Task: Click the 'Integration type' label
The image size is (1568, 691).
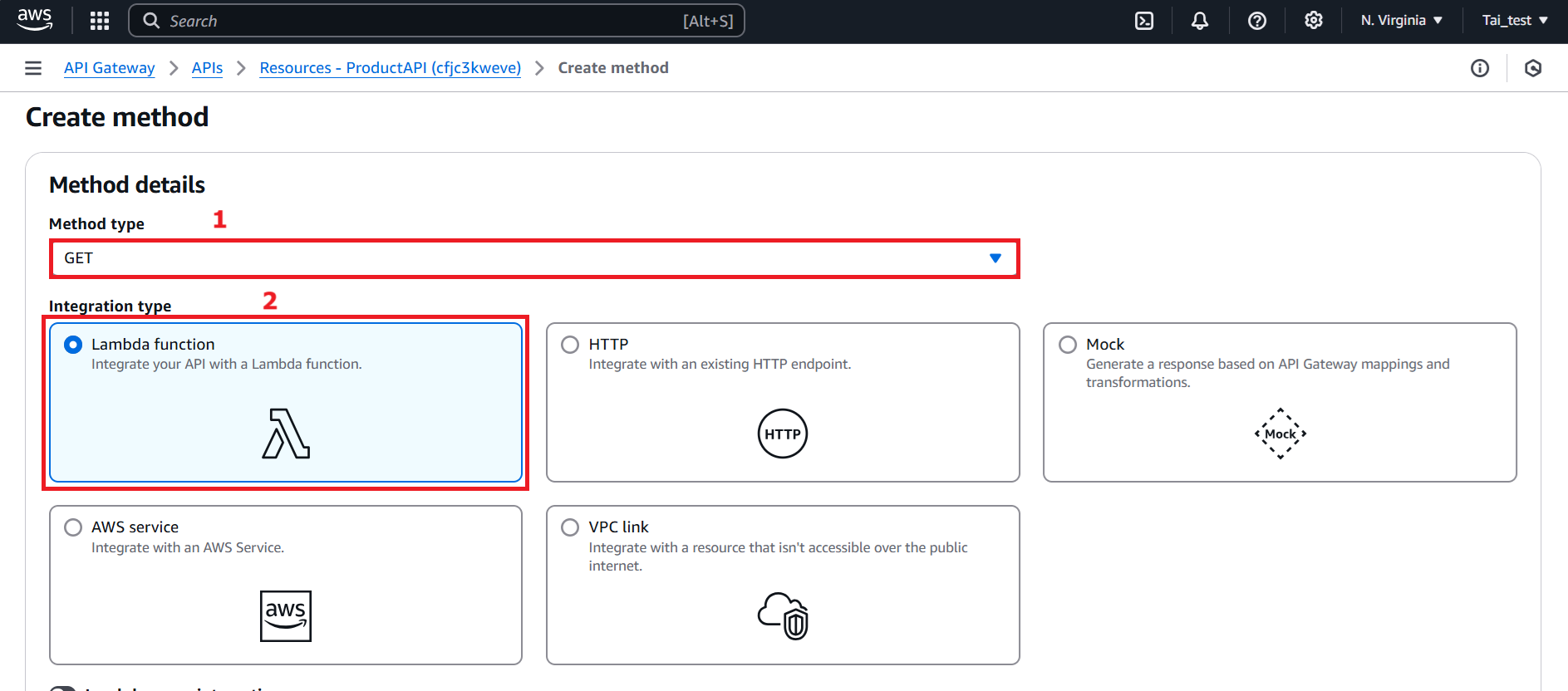Action: click(110, 306)
